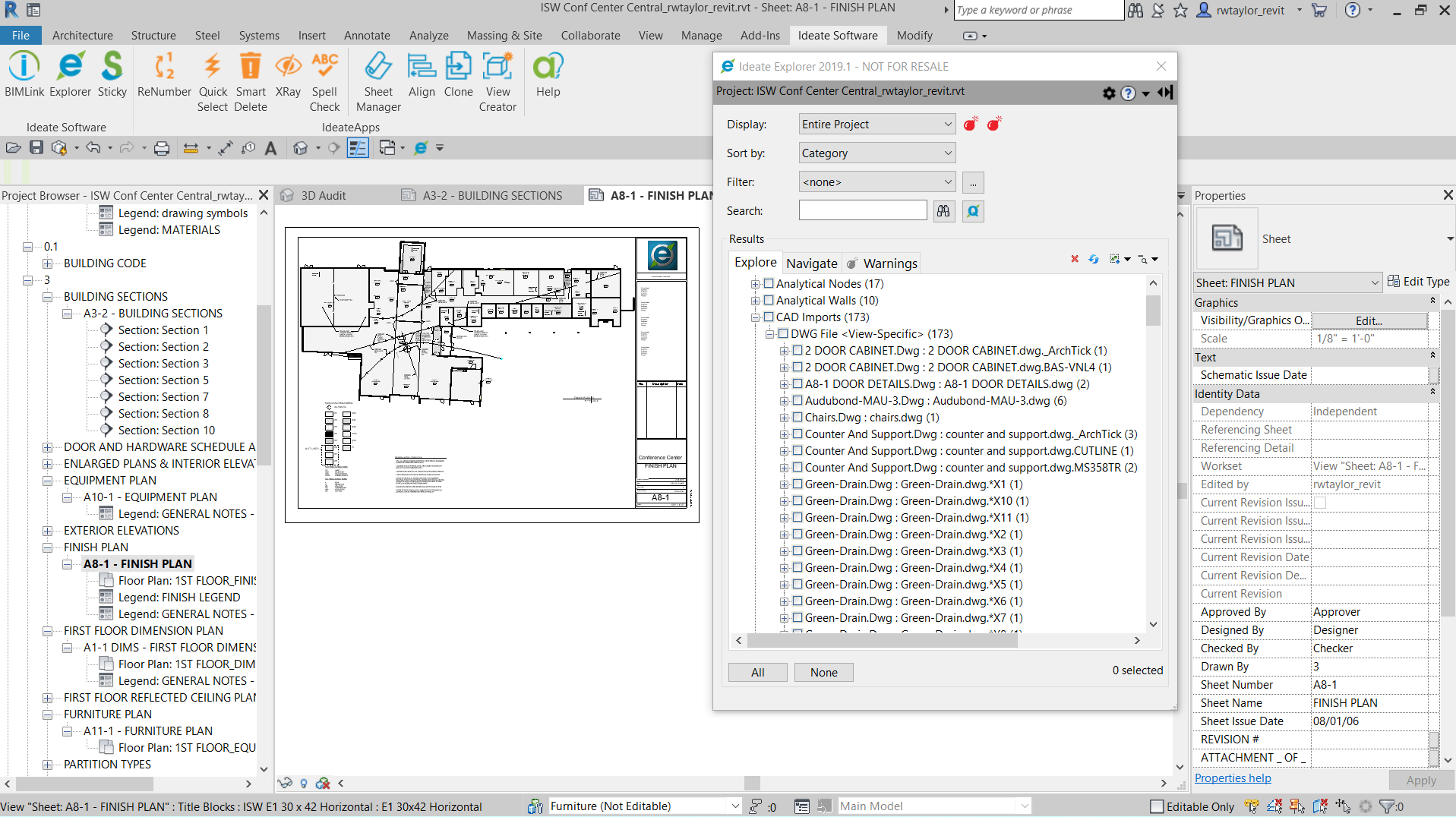This screenshot has height=817, width=1456.
Task: Click the Visibility/Graphics Edit button
Action: pyautogui.click(x=1369, y=320)
